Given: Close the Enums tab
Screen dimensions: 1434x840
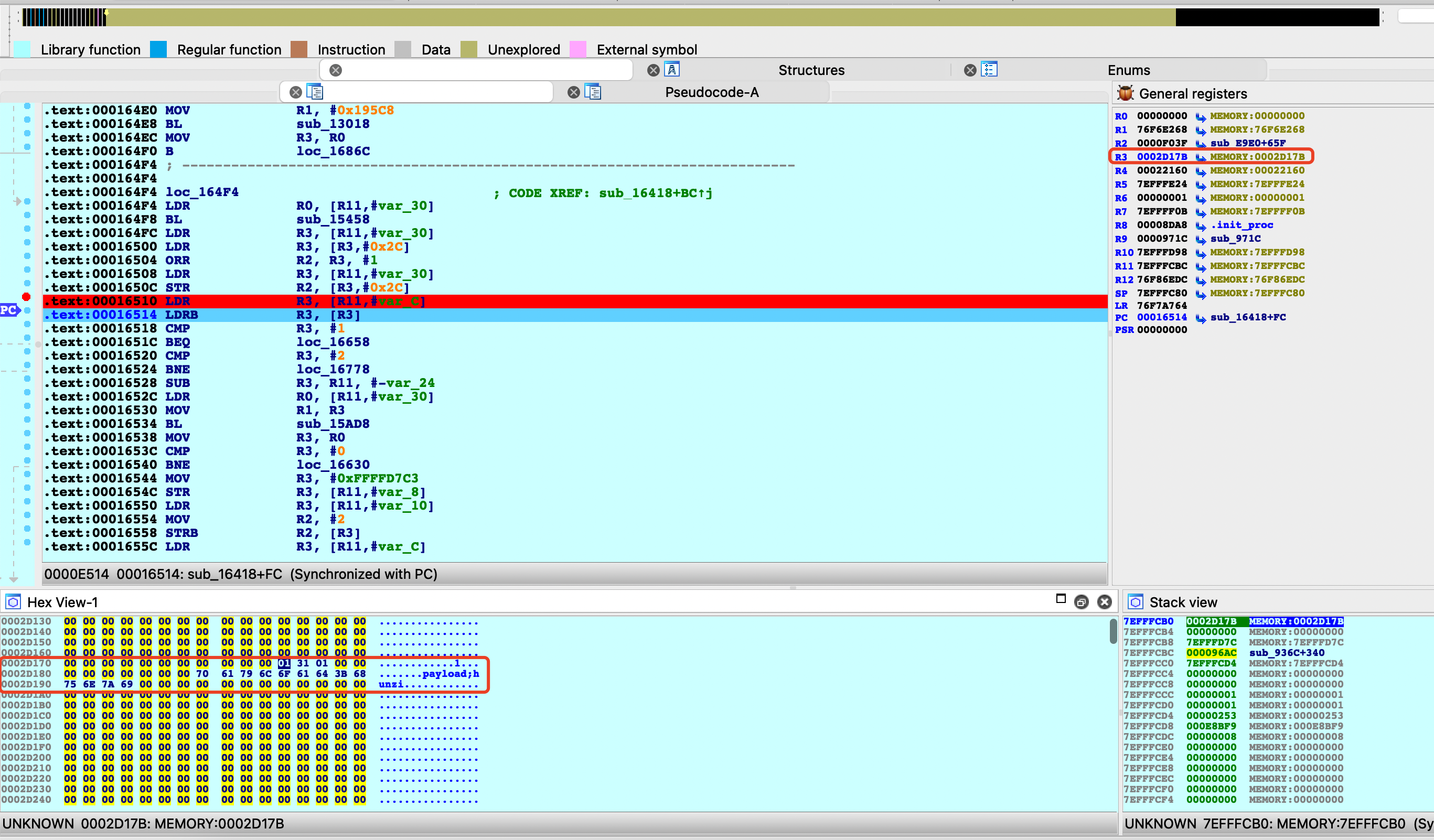Looking at the screenshot, I should 970,70.
